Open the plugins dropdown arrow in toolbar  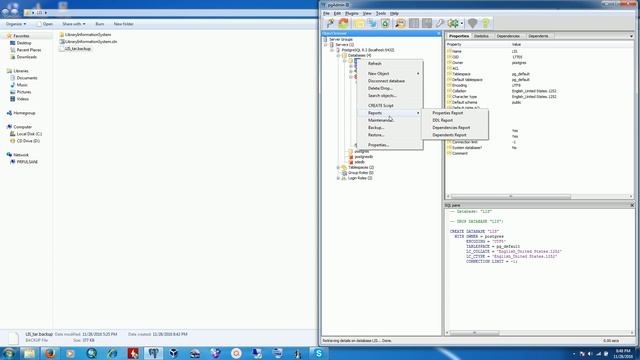(462, 24)
